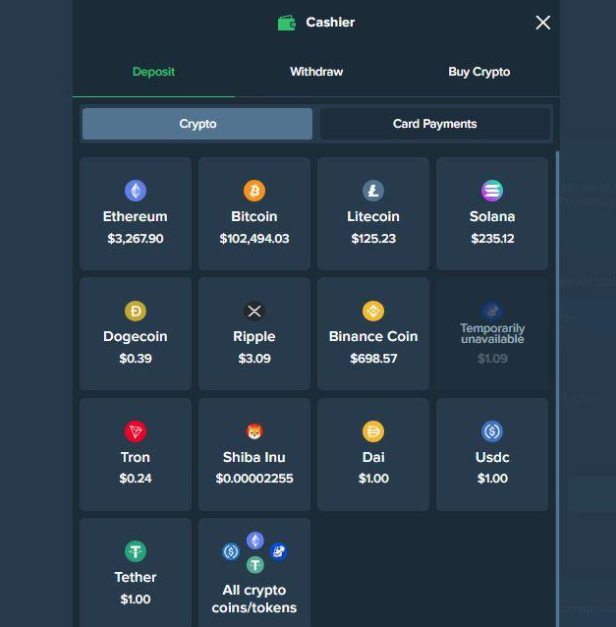Choose the Usdc coin icon
616x627 pixels.
[492, 431]
